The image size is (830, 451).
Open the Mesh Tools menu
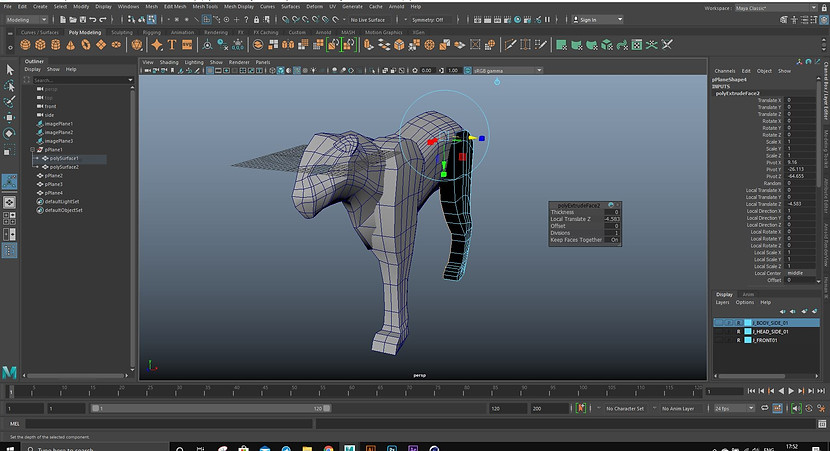pyautogui.click(x=205, y=6)
